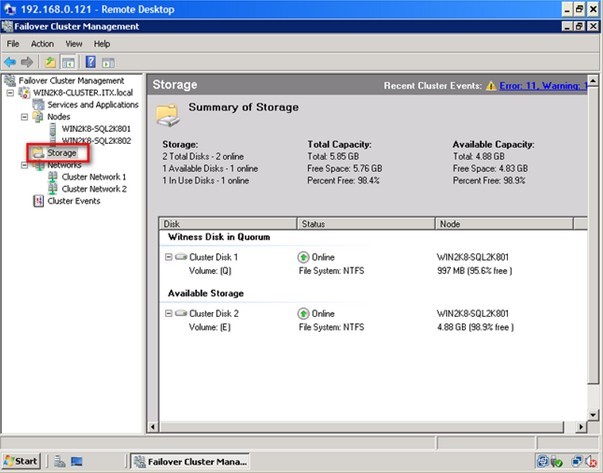
Task: Click the Summary of Storage folder icon
Action: 168,115
